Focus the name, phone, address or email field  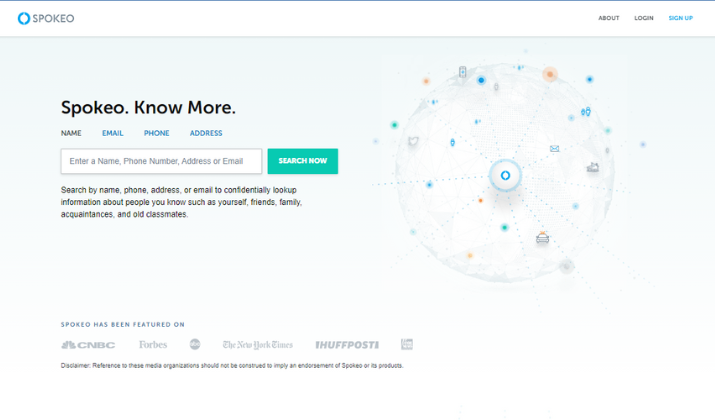pos(161,161)
